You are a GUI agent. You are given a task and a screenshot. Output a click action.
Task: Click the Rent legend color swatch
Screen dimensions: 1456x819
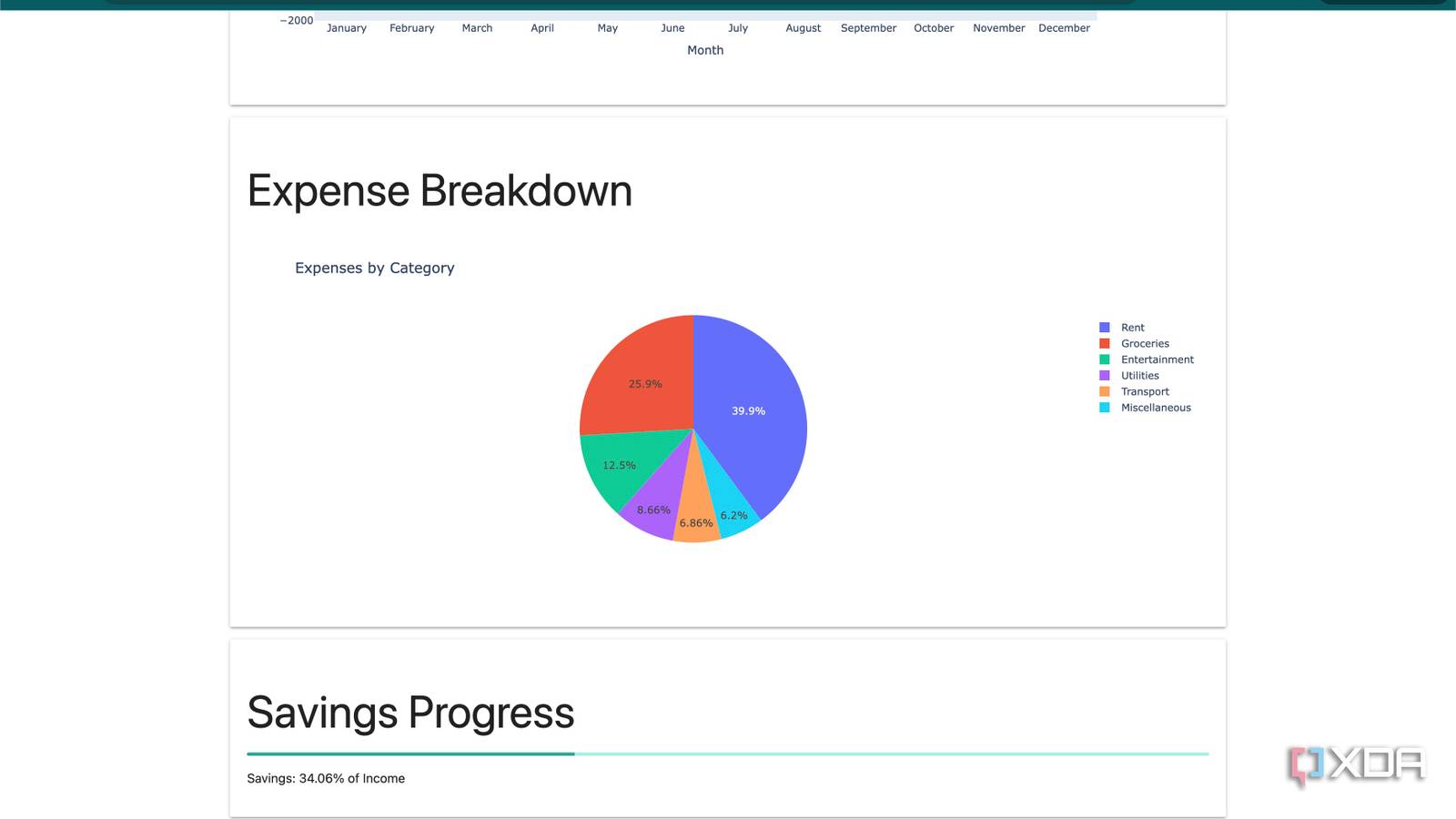(1105, 327)
